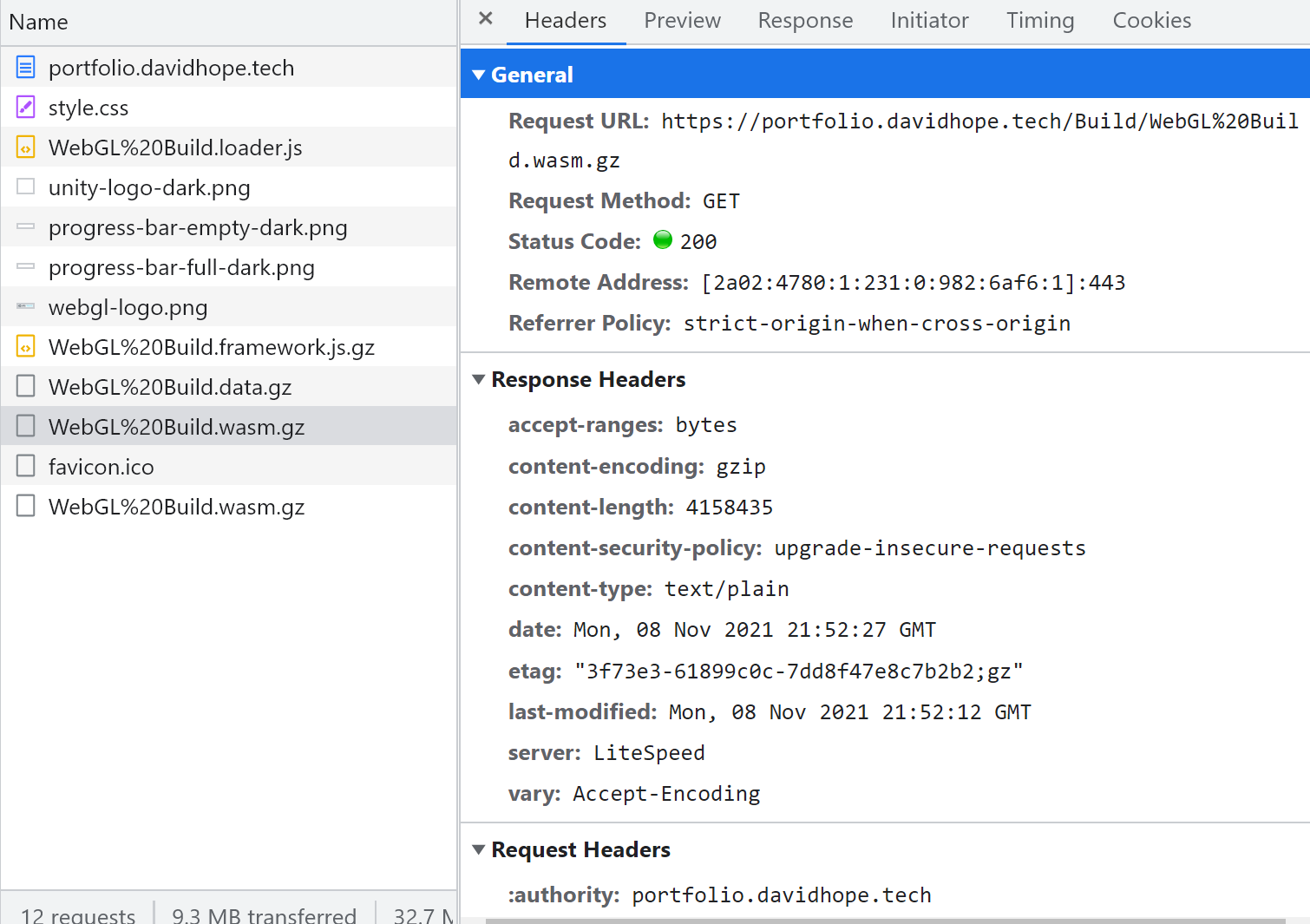
Task: Select the WebGL%20Build.framework.js.gz request
Action: (229, 346)
